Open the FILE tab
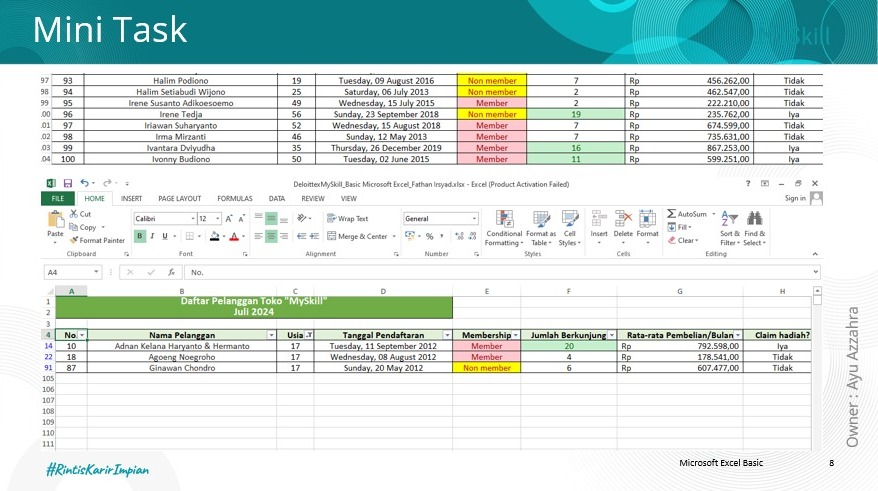 pos(58,198)
